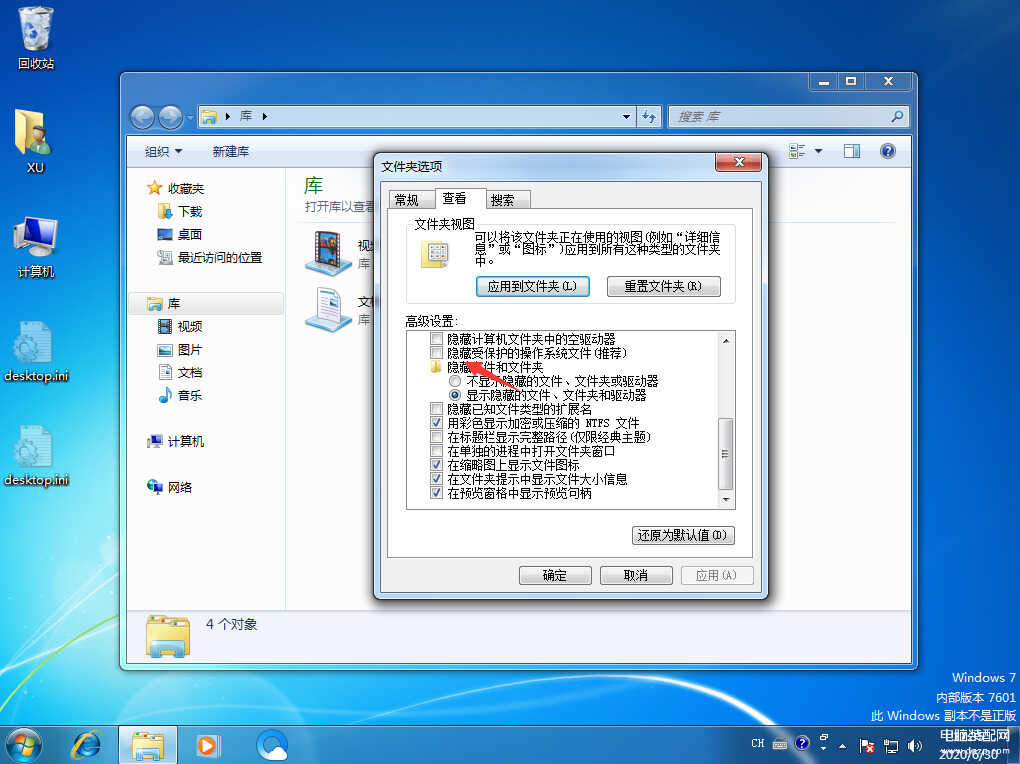
Task: Toggle 在标题栏显示完整路径 checkbox
Action: pos(436,437)
